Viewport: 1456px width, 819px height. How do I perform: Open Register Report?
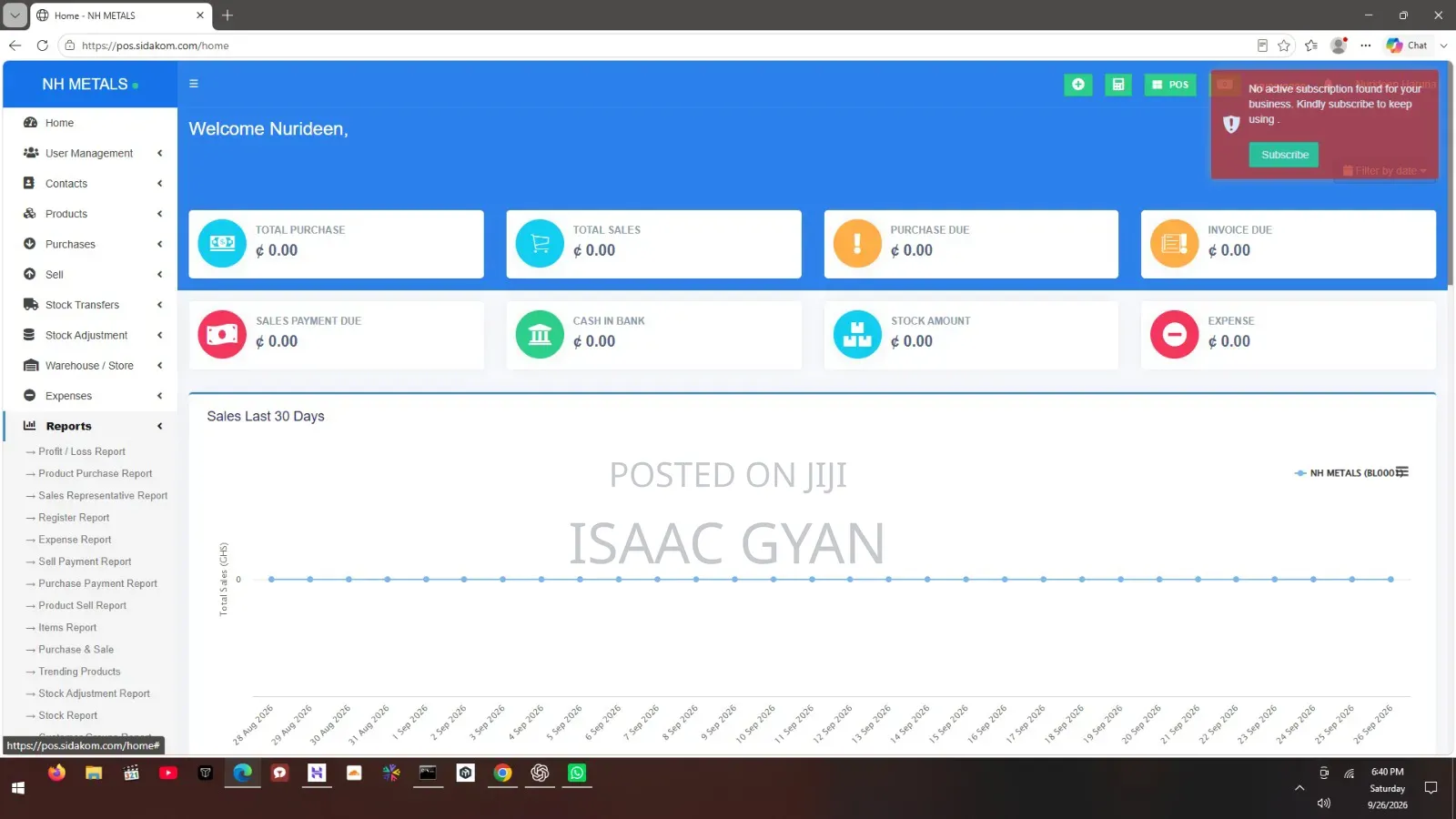coord(74,518)
